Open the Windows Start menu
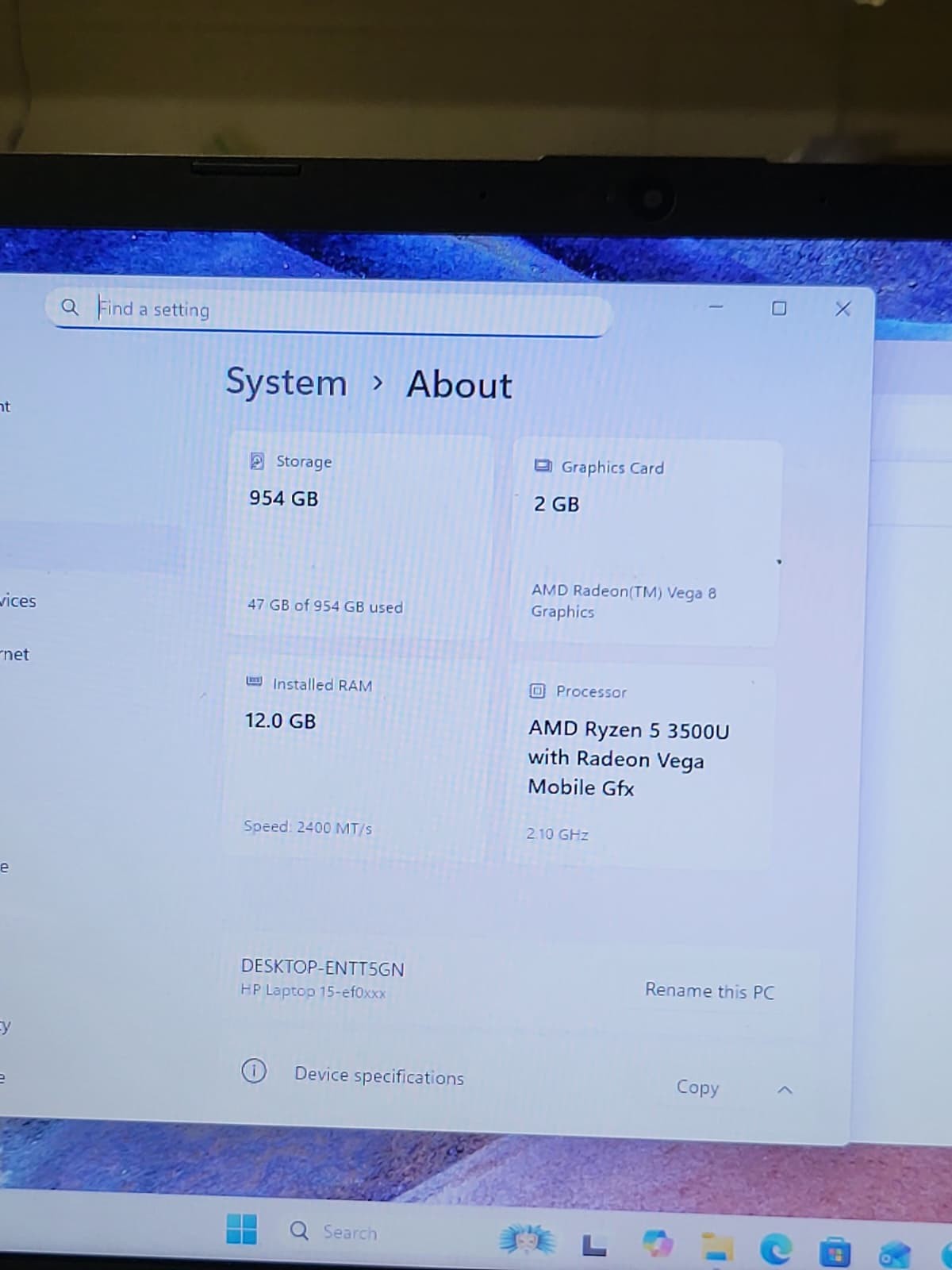 tap(241, 1229)
